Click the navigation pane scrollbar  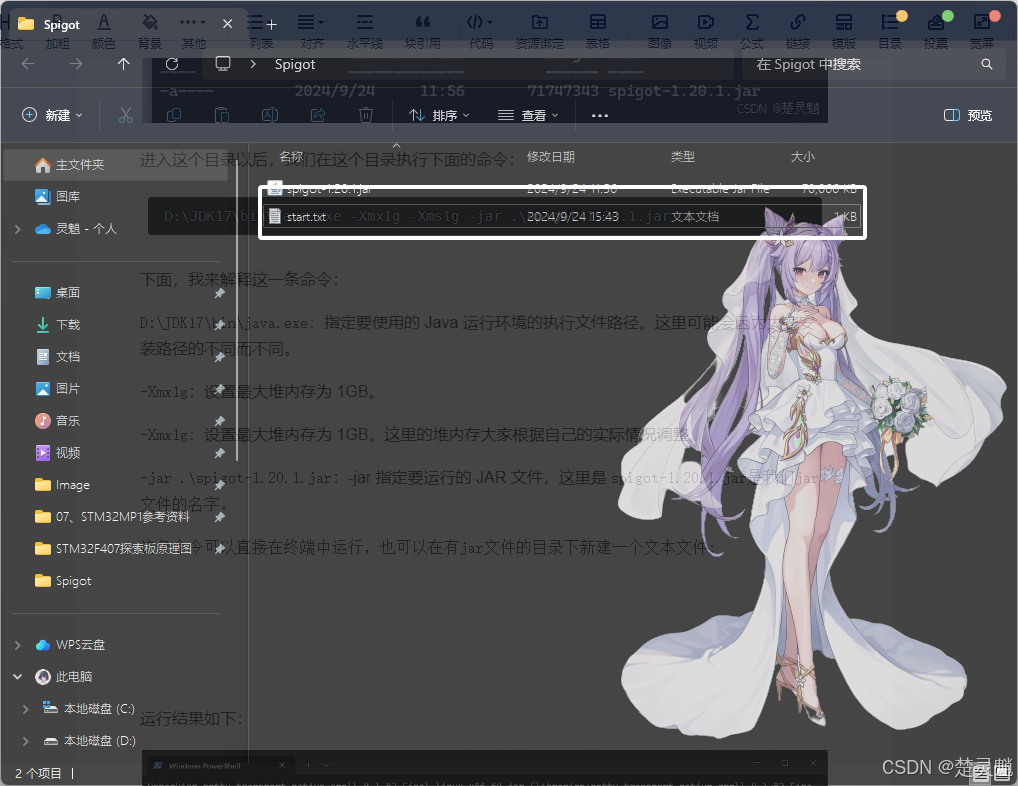(x=237, y=312)
